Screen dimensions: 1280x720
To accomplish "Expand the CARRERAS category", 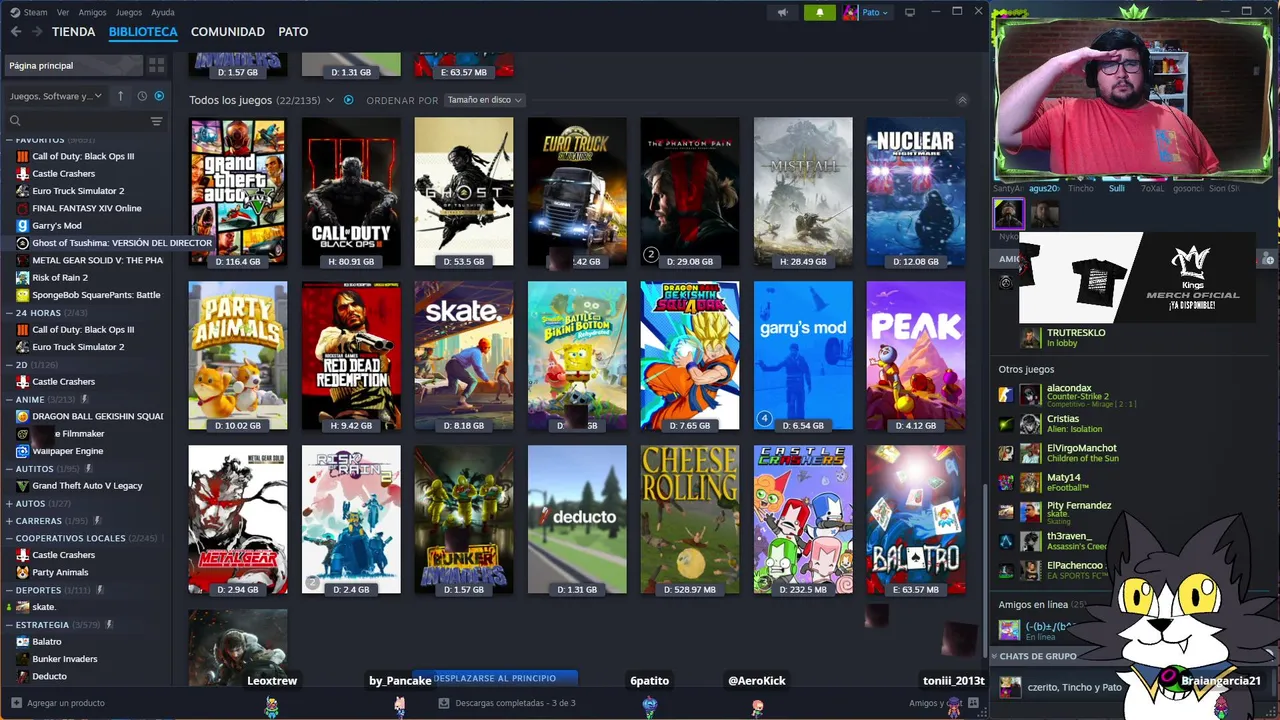I will pos(10,521).
